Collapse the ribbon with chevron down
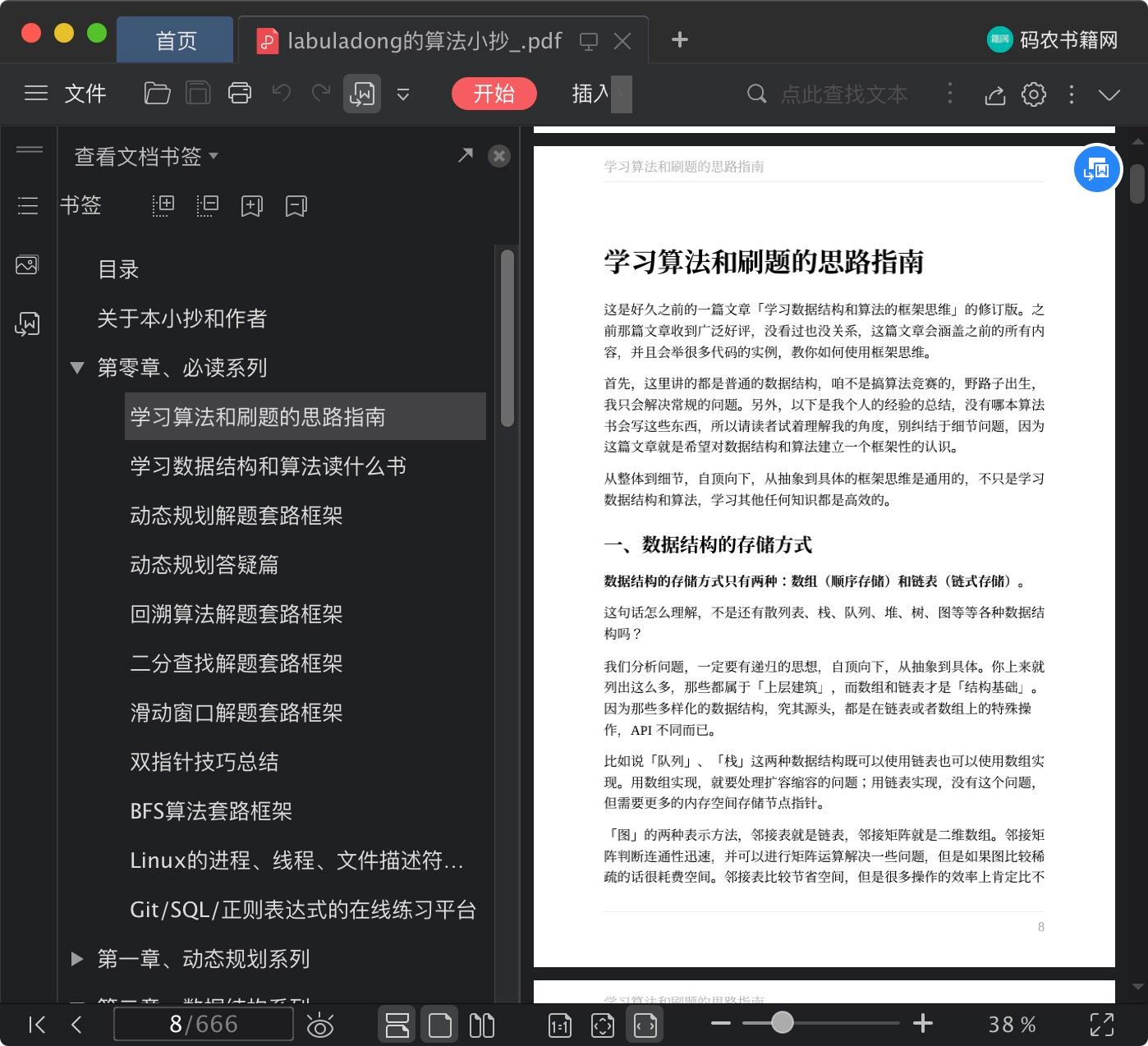This screenshot has width=1148, height=1046. pos(1109,95)
